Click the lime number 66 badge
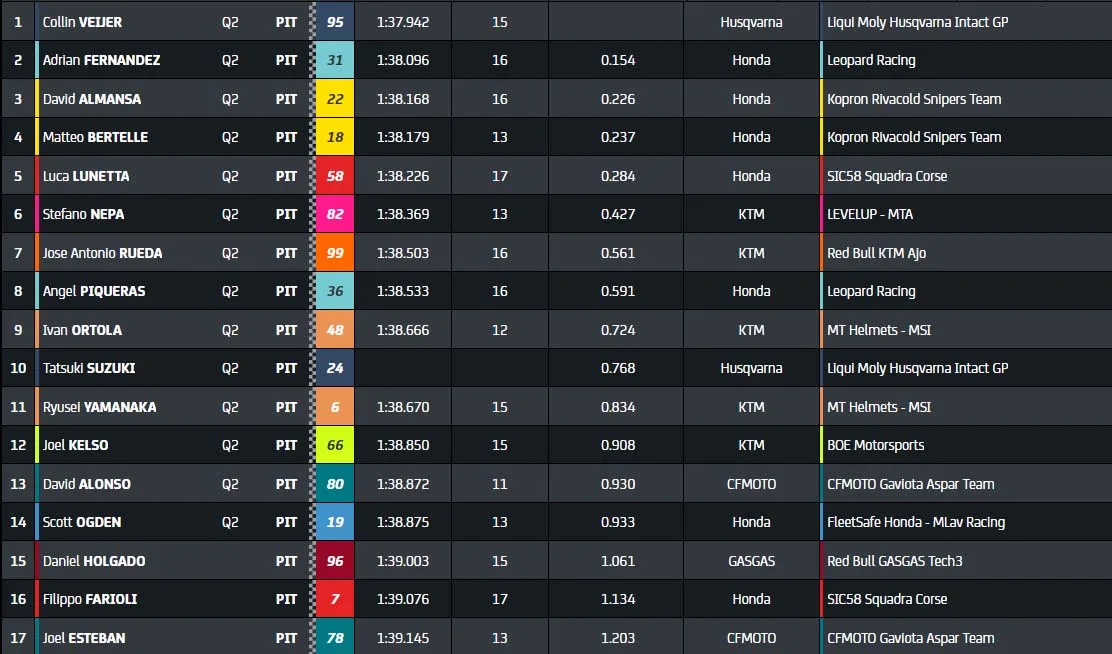The height and width of the screenshot is (654, 1112). coord(335,445)
